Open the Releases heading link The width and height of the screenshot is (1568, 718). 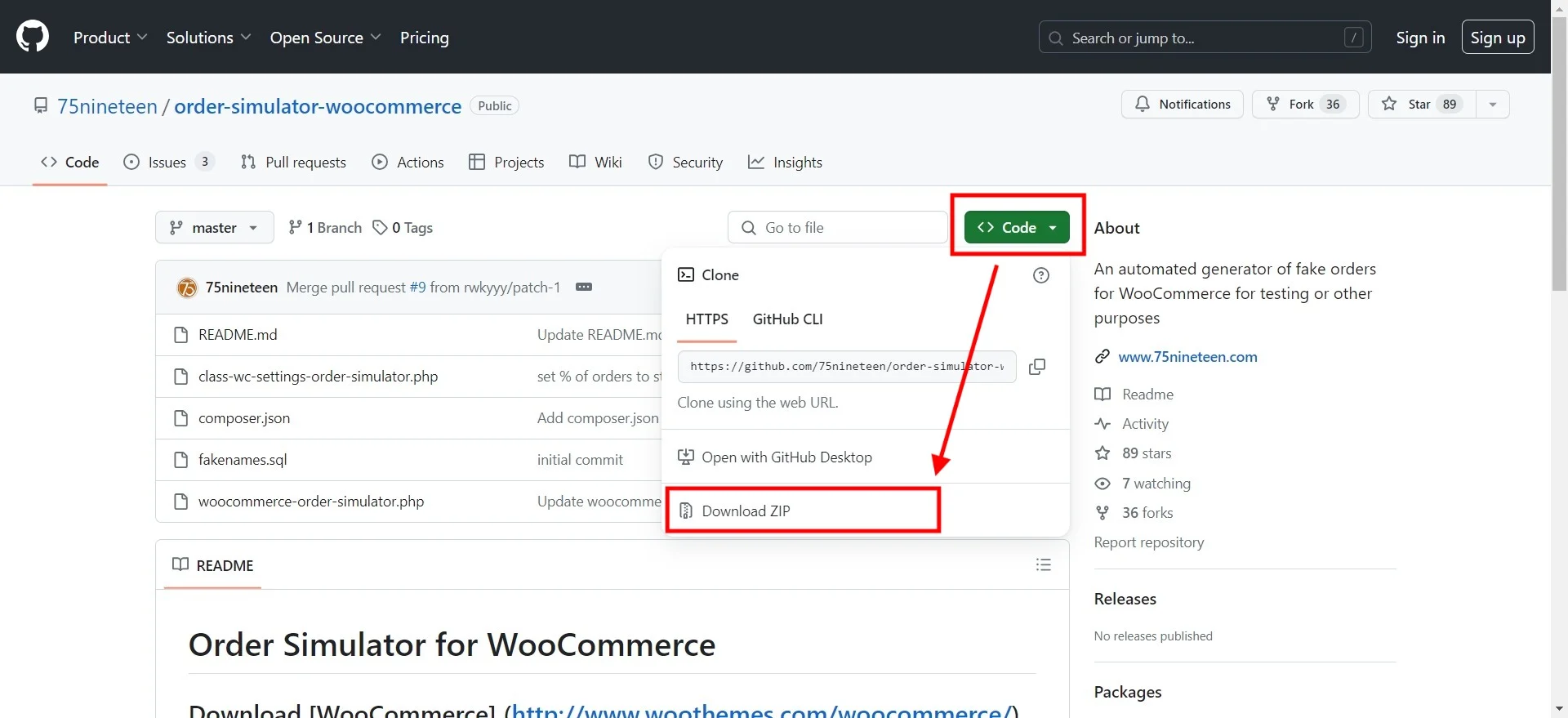[x=1125, y=599]
